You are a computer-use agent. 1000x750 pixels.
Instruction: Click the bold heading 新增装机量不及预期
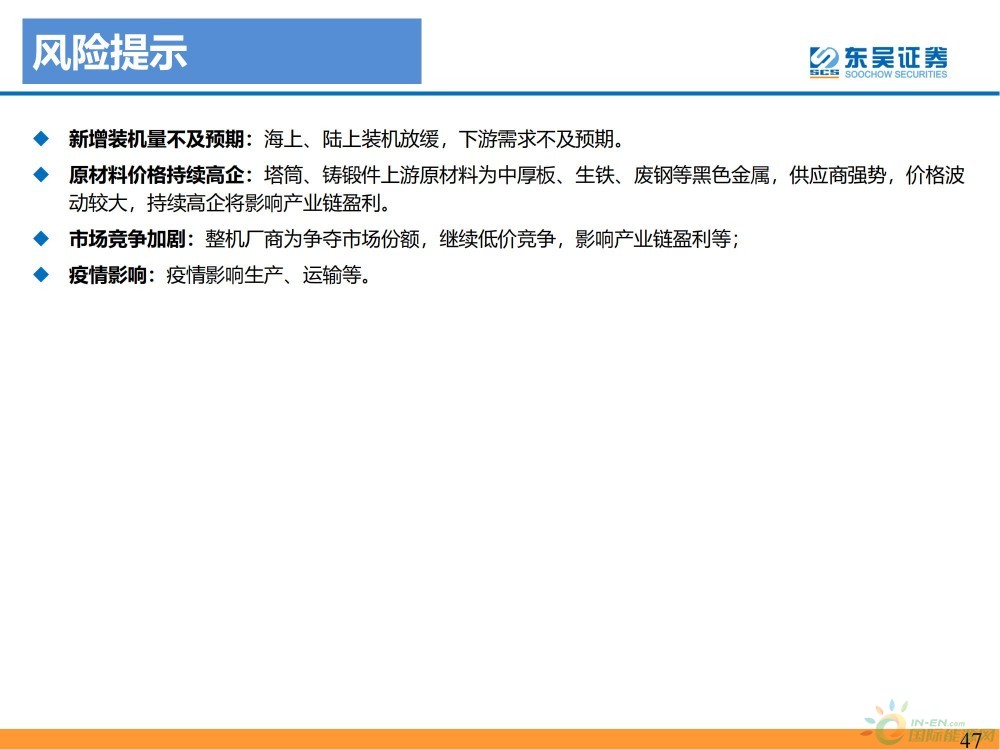pos(156,138)
